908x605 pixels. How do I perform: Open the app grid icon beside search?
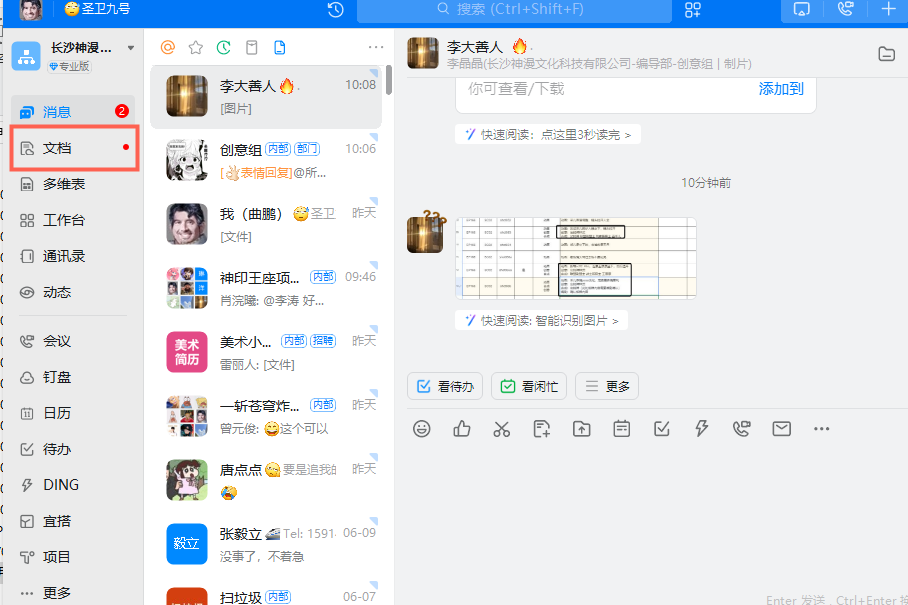pos(693,10)
